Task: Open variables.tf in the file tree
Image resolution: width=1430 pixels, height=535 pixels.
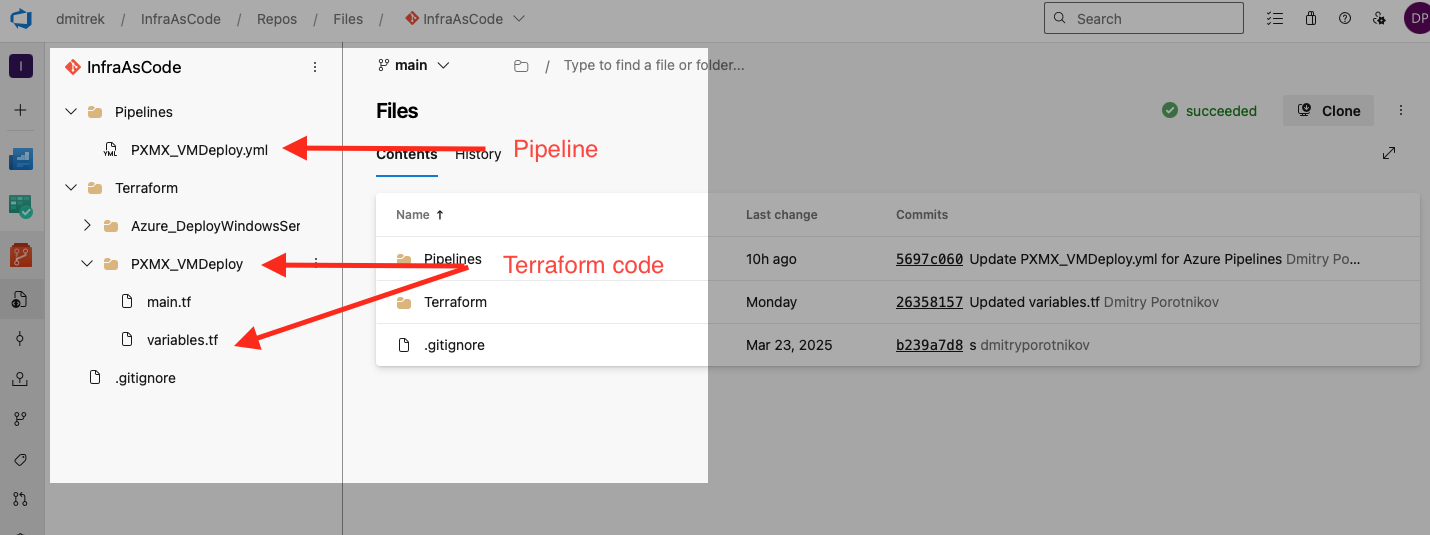Action: coord(182,340)
